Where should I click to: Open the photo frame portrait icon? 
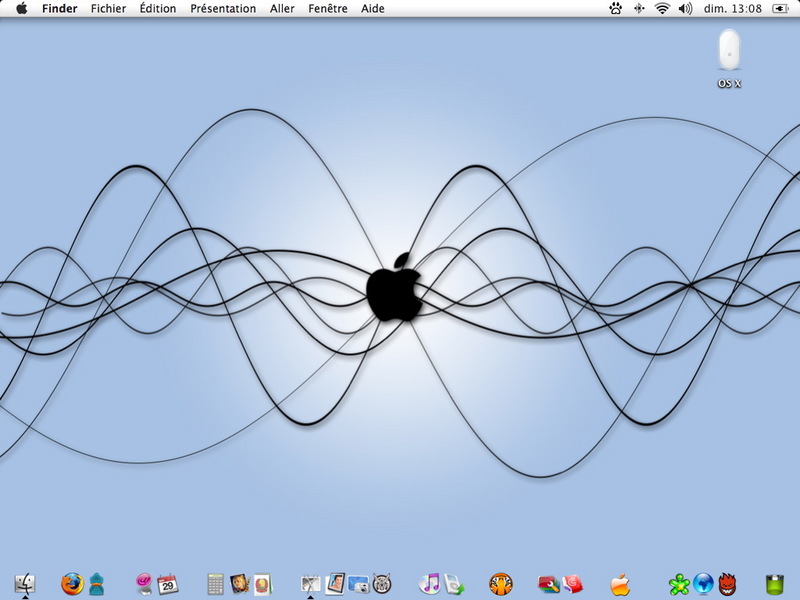[335, 584]
